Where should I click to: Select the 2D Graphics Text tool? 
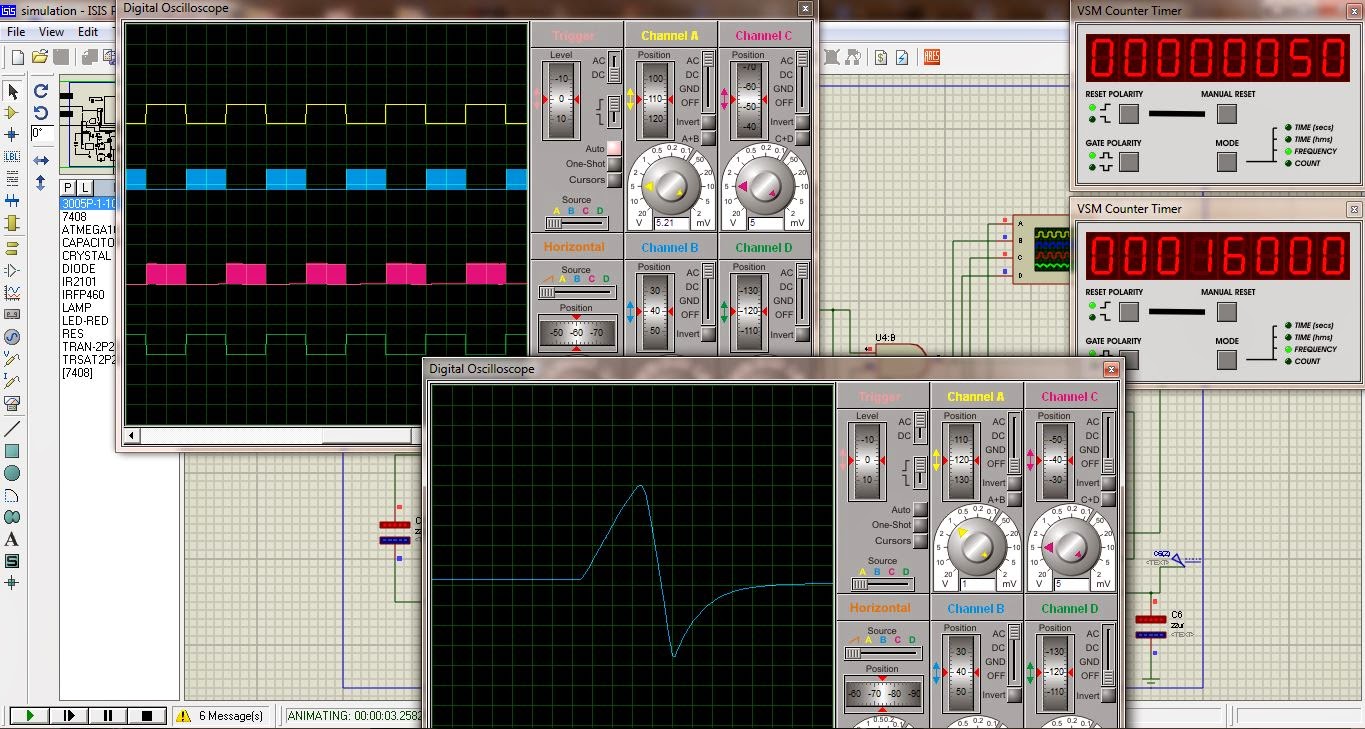(12, 539)
